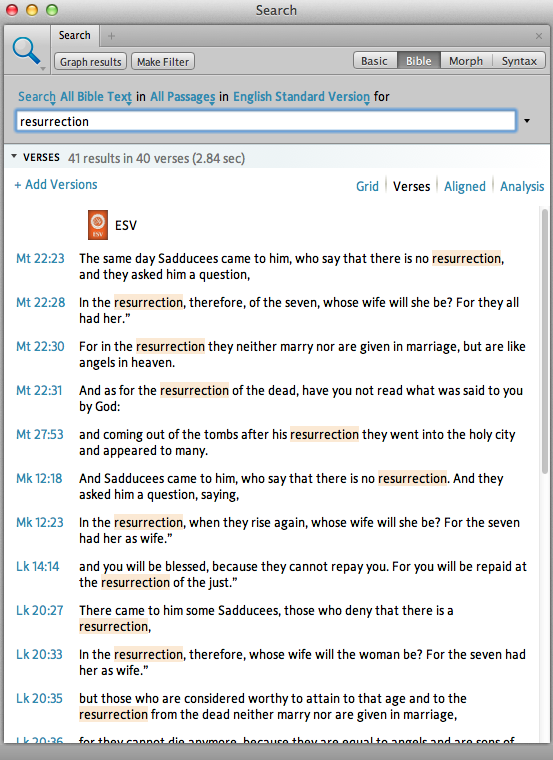This screenshot has height=760, width=553.
Task: Open the Lk 20:27 verse reference
Action: pos(40,610)
